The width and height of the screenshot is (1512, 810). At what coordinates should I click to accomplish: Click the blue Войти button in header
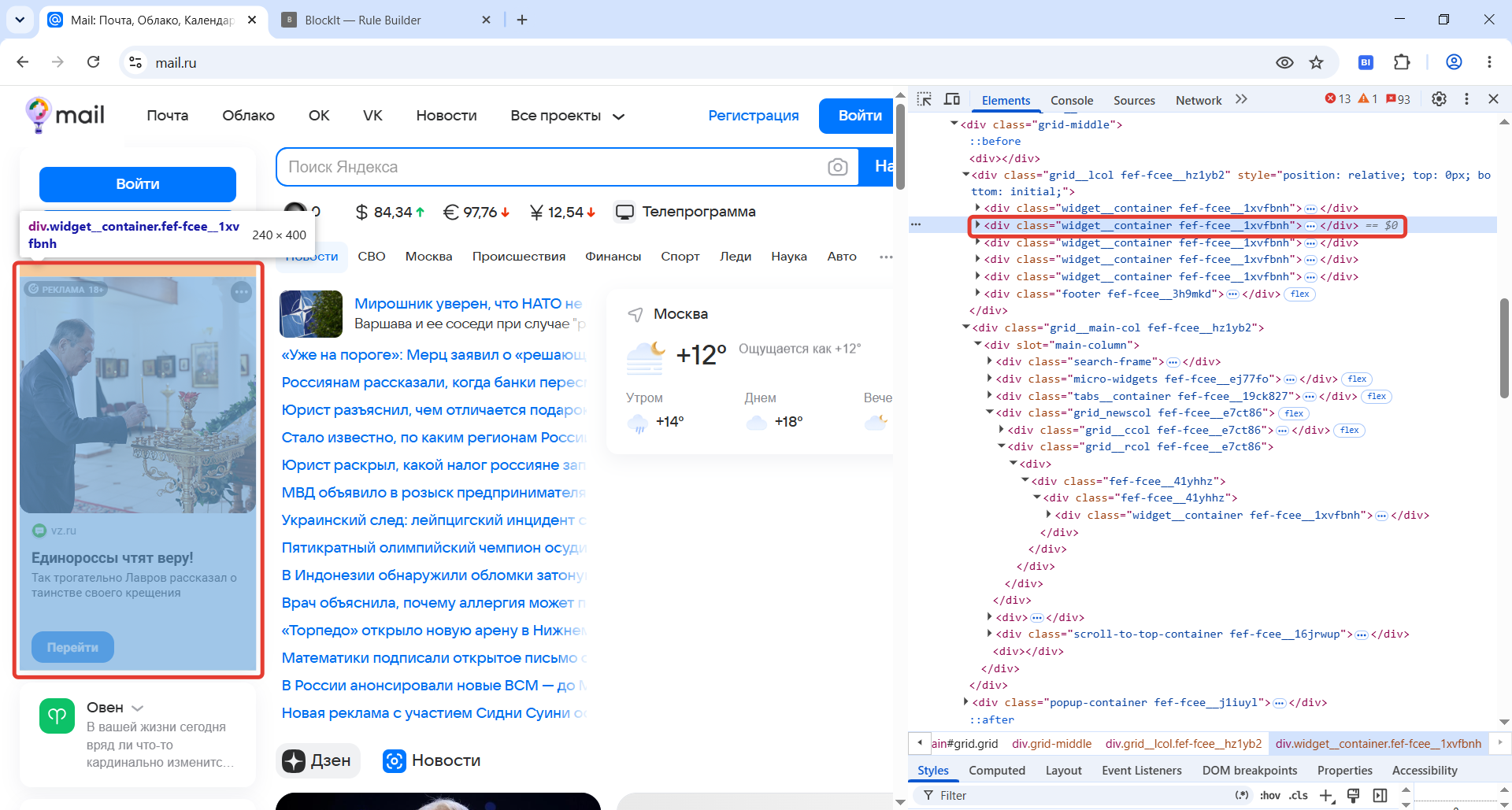click(x=856, y=116)
